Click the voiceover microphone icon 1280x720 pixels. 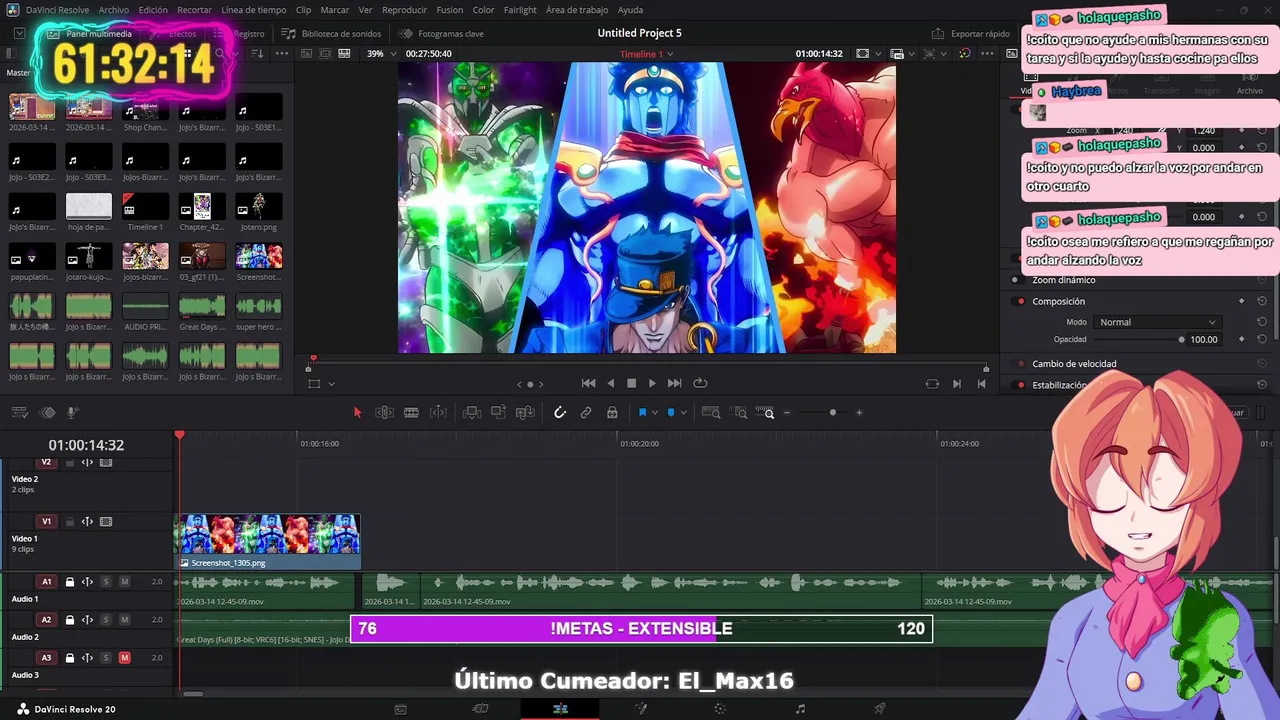[73, 412]
